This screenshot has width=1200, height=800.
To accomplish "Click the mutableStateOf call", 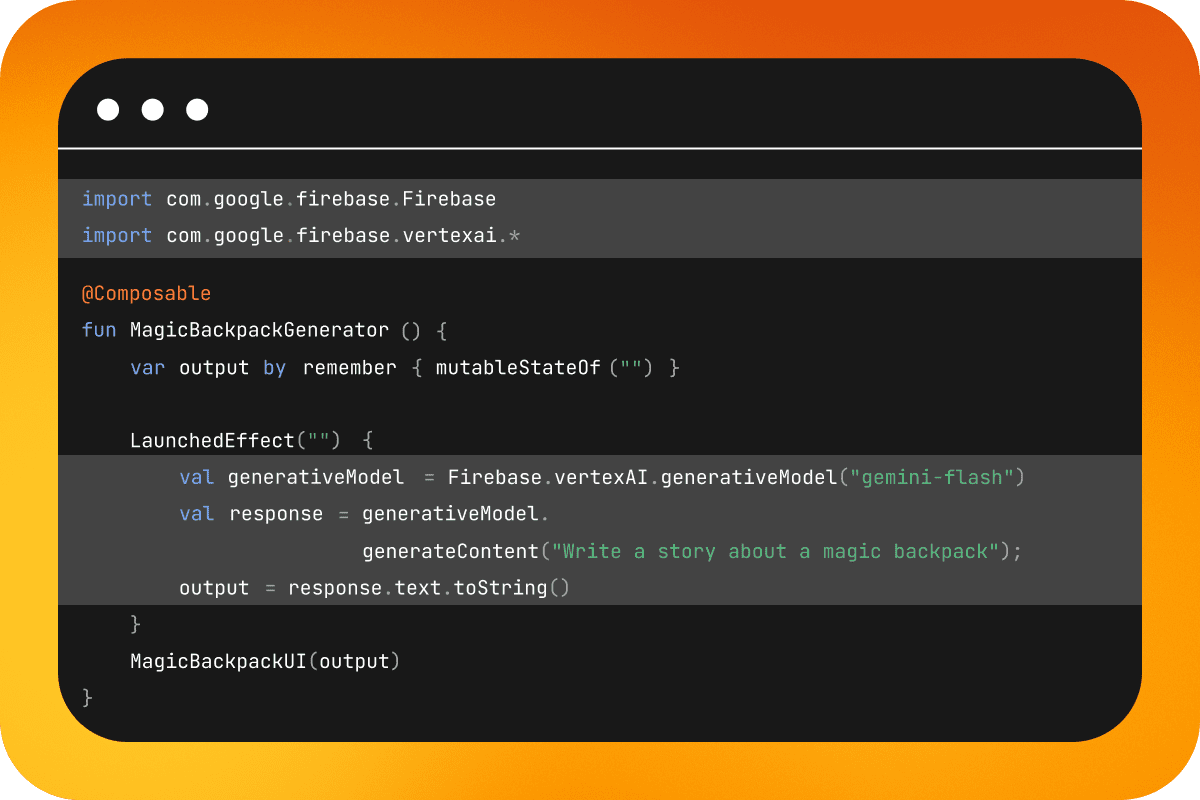I will point(518,368).
